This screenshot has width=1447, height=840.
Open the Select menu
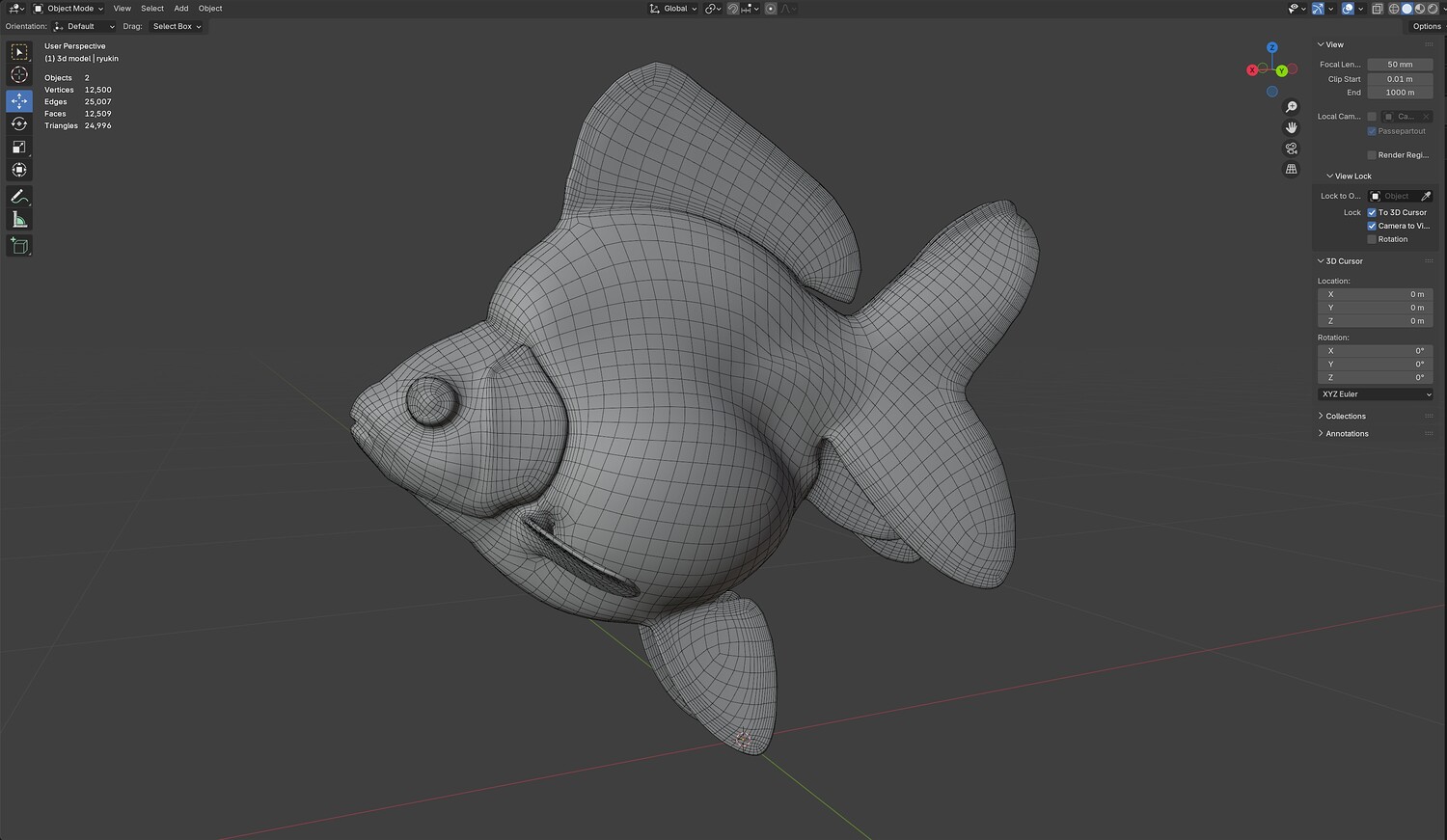coord(152,9)
